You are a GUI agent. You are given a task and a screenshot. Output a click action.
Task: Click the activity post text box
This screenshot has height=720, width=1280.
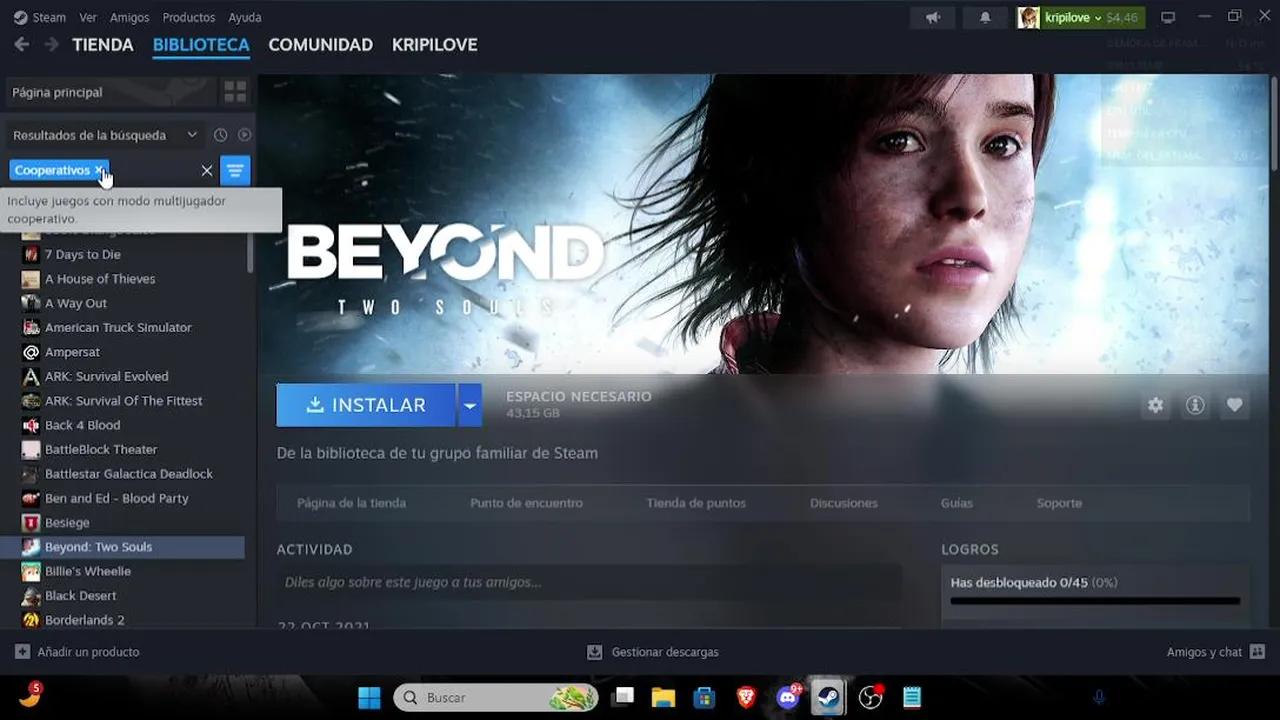[x=589, y=582]
